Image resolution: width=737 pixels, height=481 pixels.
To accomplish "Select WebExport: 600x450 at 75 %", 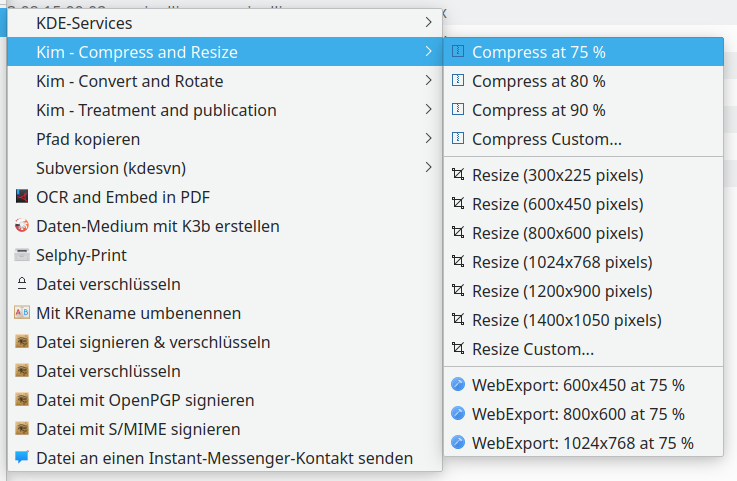I will [583, 385].
